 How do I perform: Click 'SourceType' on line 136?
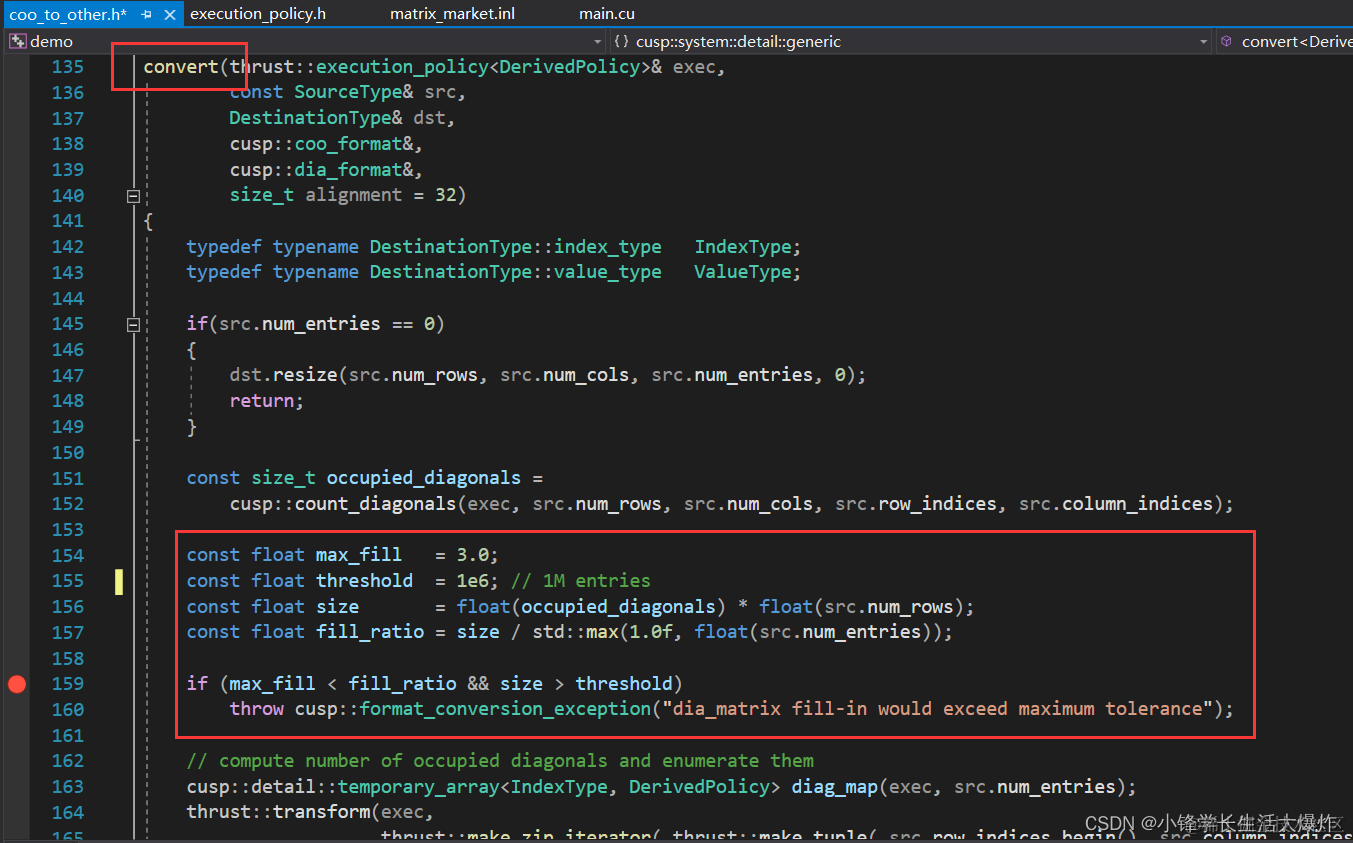click(348, 92)
